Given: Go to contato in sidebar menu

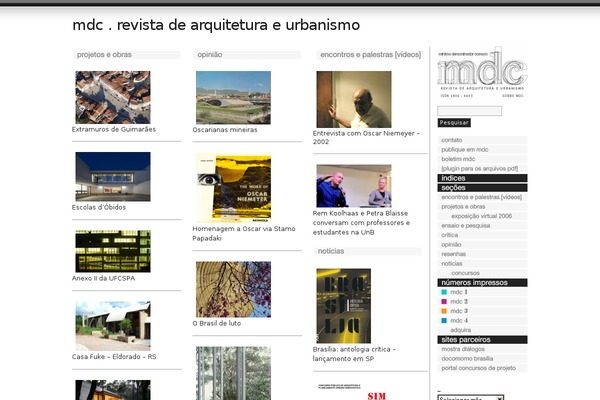Looking at the screenshot, I should (x=452, y=140).
